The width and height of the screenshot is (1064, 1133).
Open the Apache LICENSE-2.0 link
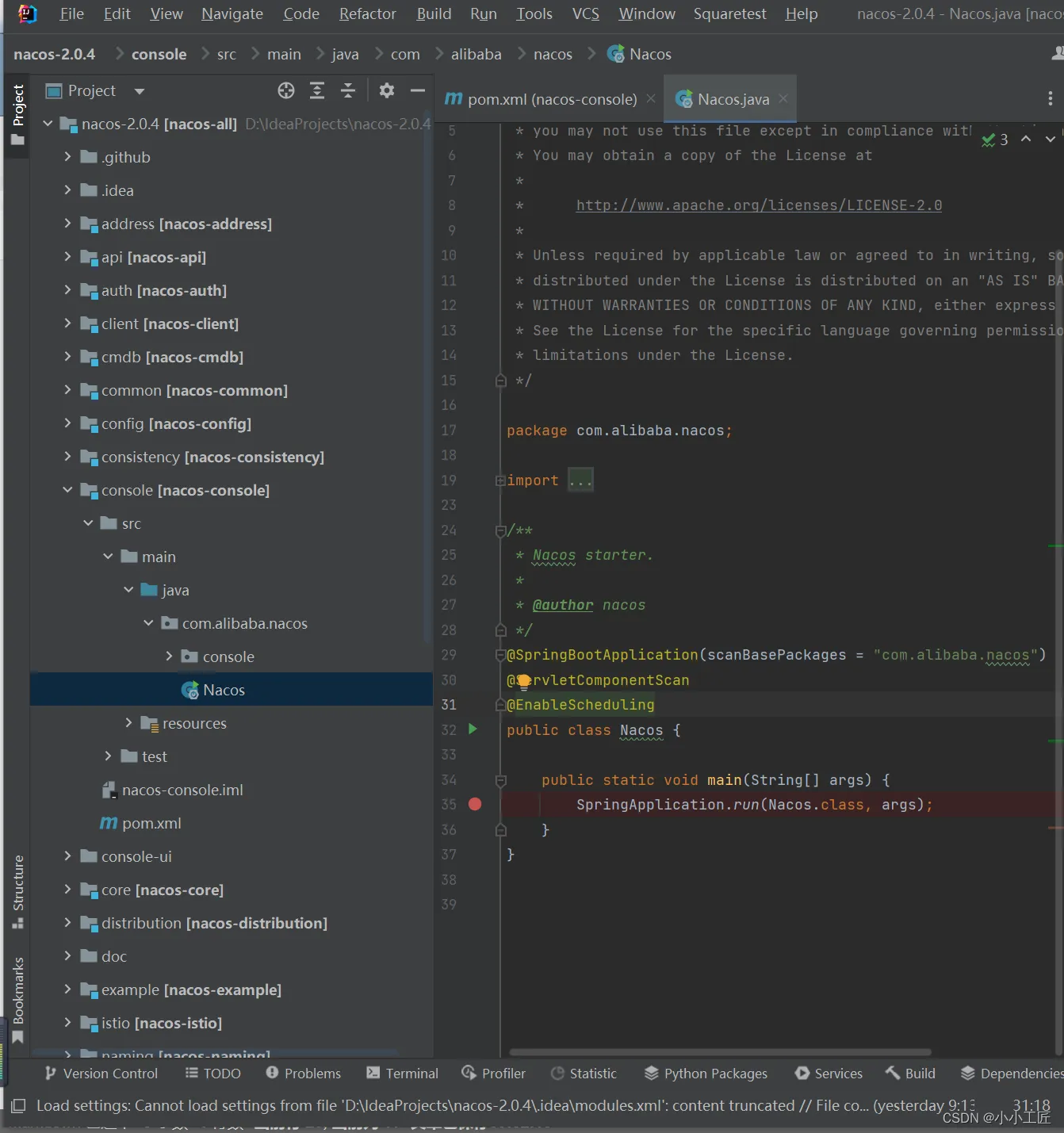click(759, 205)
